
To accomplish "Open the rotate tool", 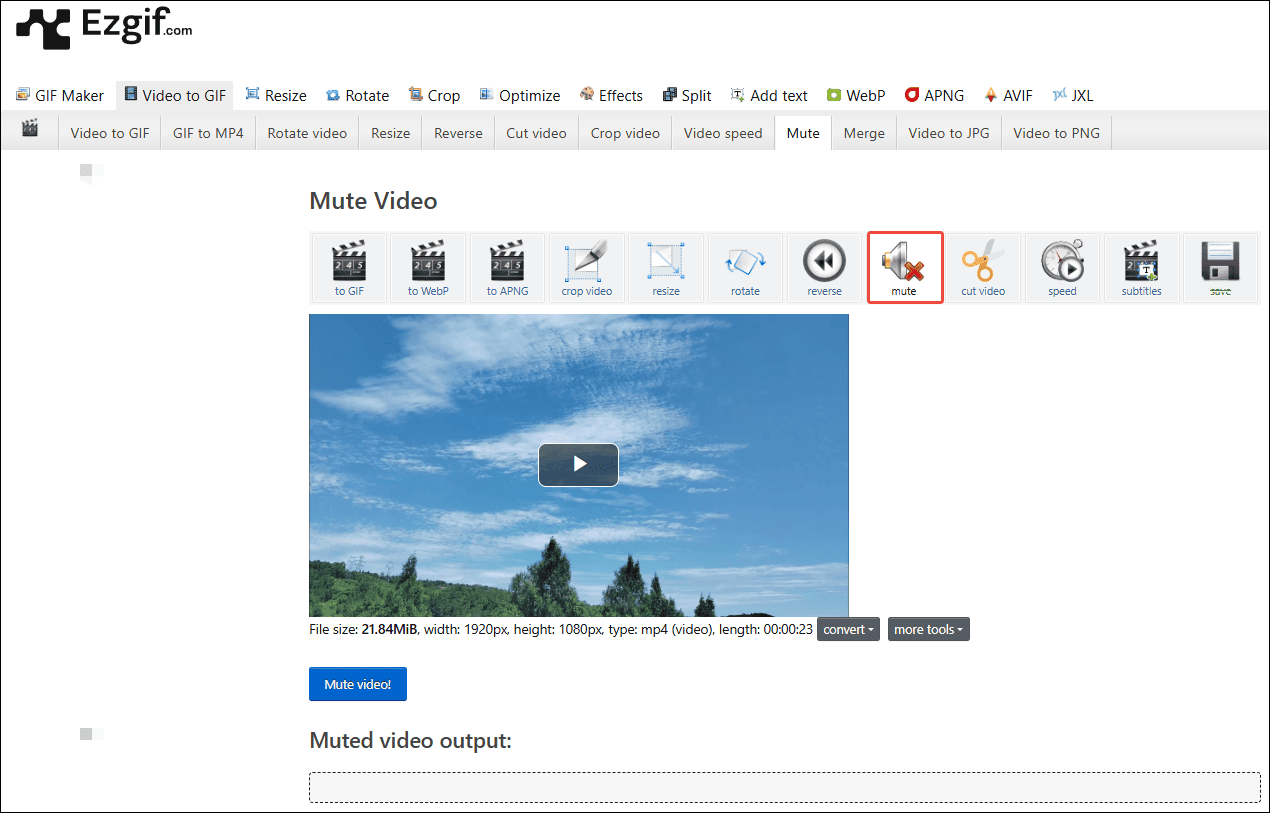I will (745, 267).
